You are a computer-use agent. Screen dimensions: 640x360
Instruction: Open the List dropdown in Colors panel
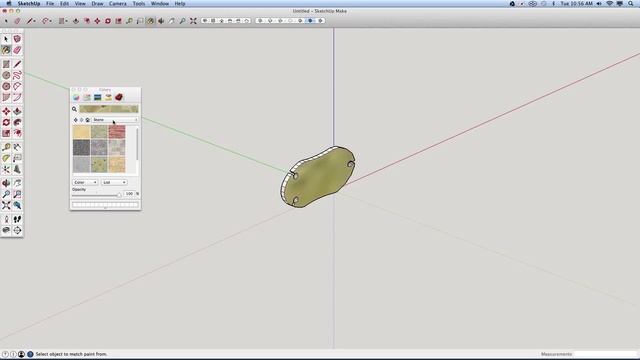[x=114, y=182]
